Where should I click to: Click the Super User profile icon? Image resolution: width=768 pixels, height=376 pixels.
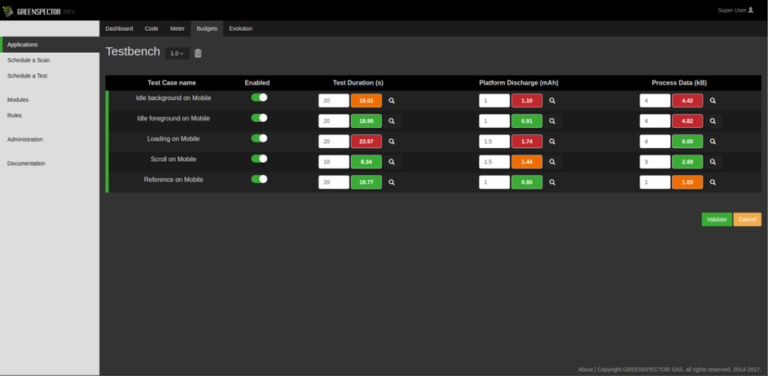click(x=750, y=10)
